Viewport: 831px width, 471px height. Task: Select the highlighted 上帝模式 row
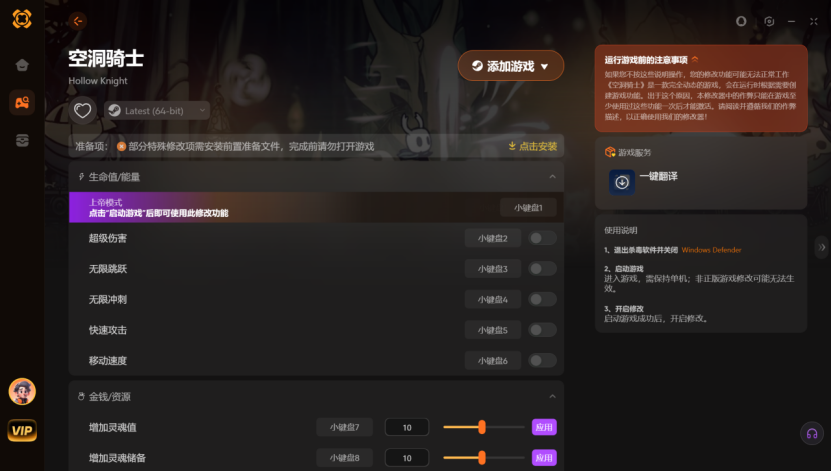tap(316, 207)
